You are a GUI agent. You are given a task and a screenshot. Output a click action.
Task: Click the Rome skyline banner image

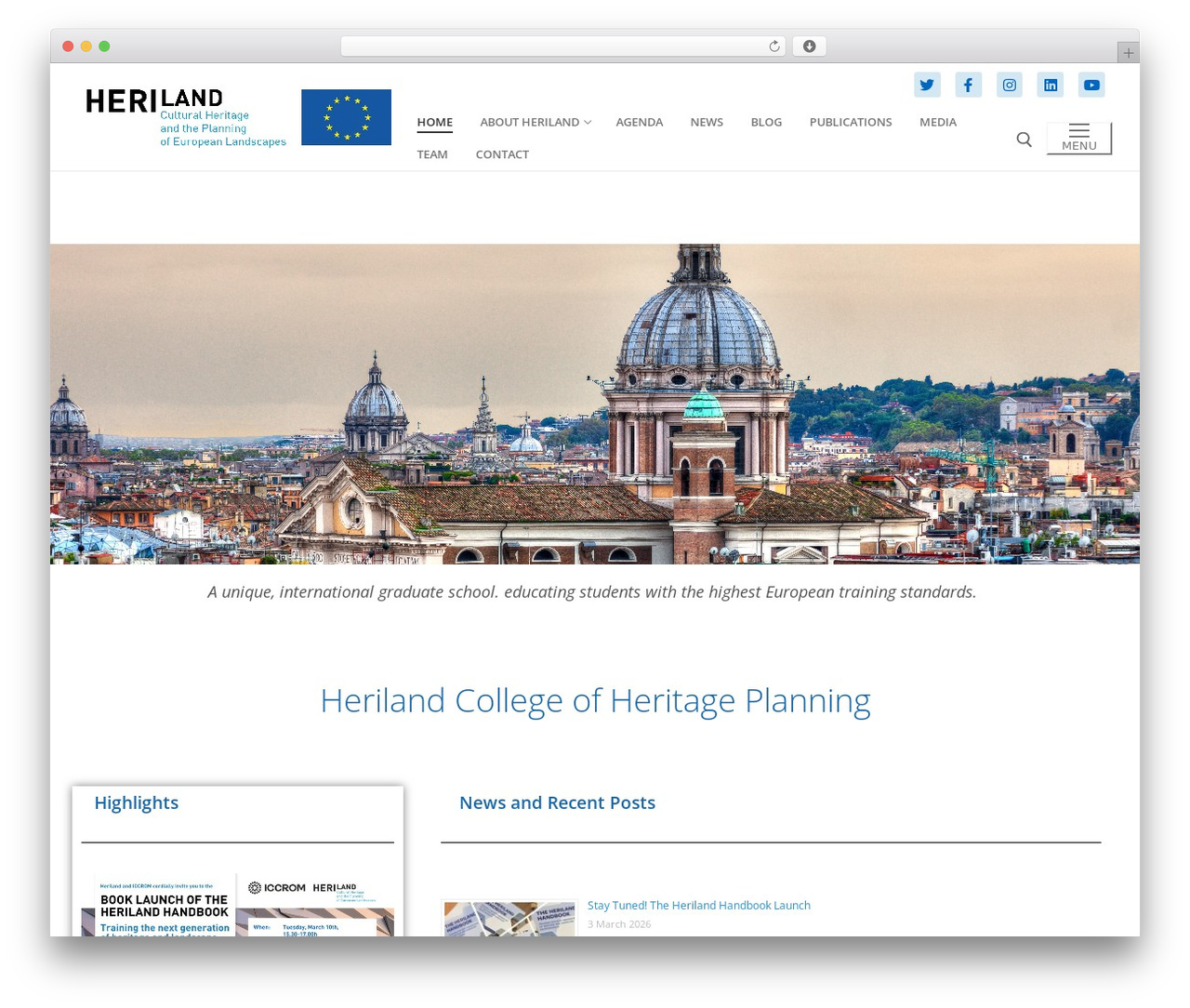pos(595,404)
